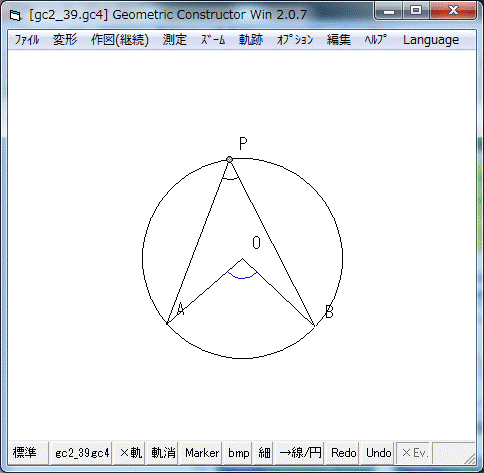Click the →線/円 button

(300, 453)
